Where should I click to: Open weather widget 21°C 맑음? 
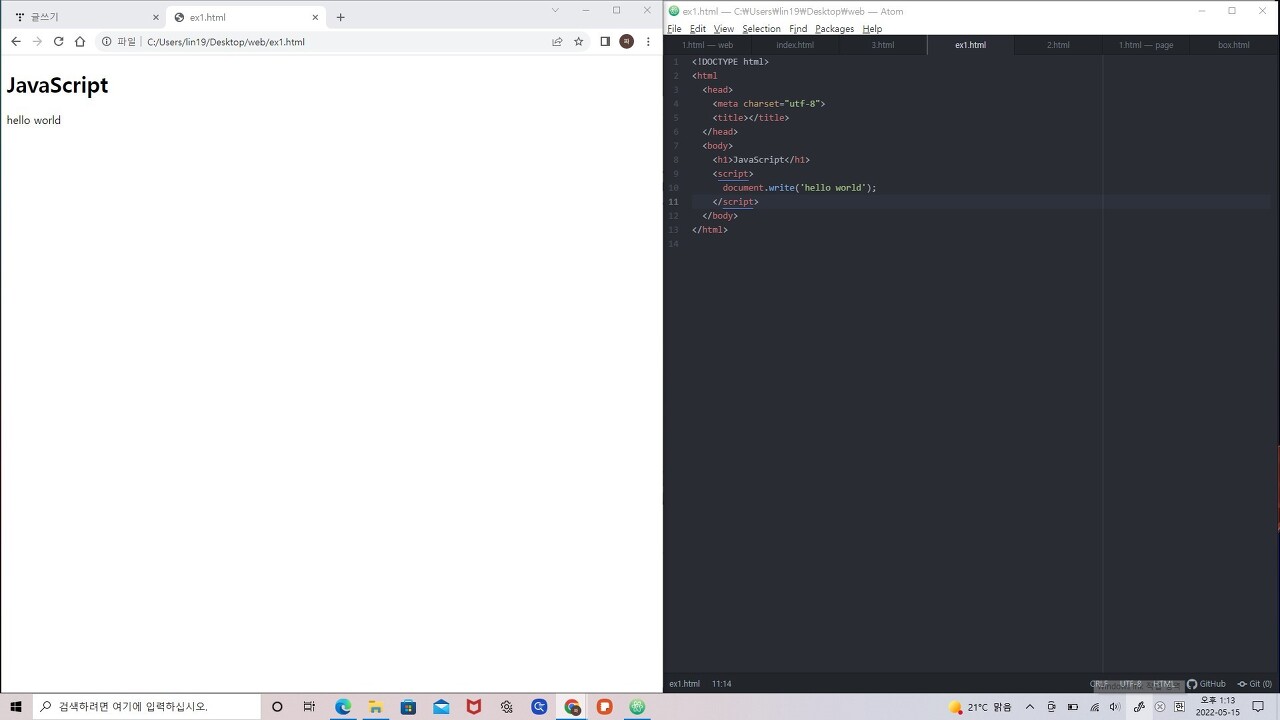point(981,707)
